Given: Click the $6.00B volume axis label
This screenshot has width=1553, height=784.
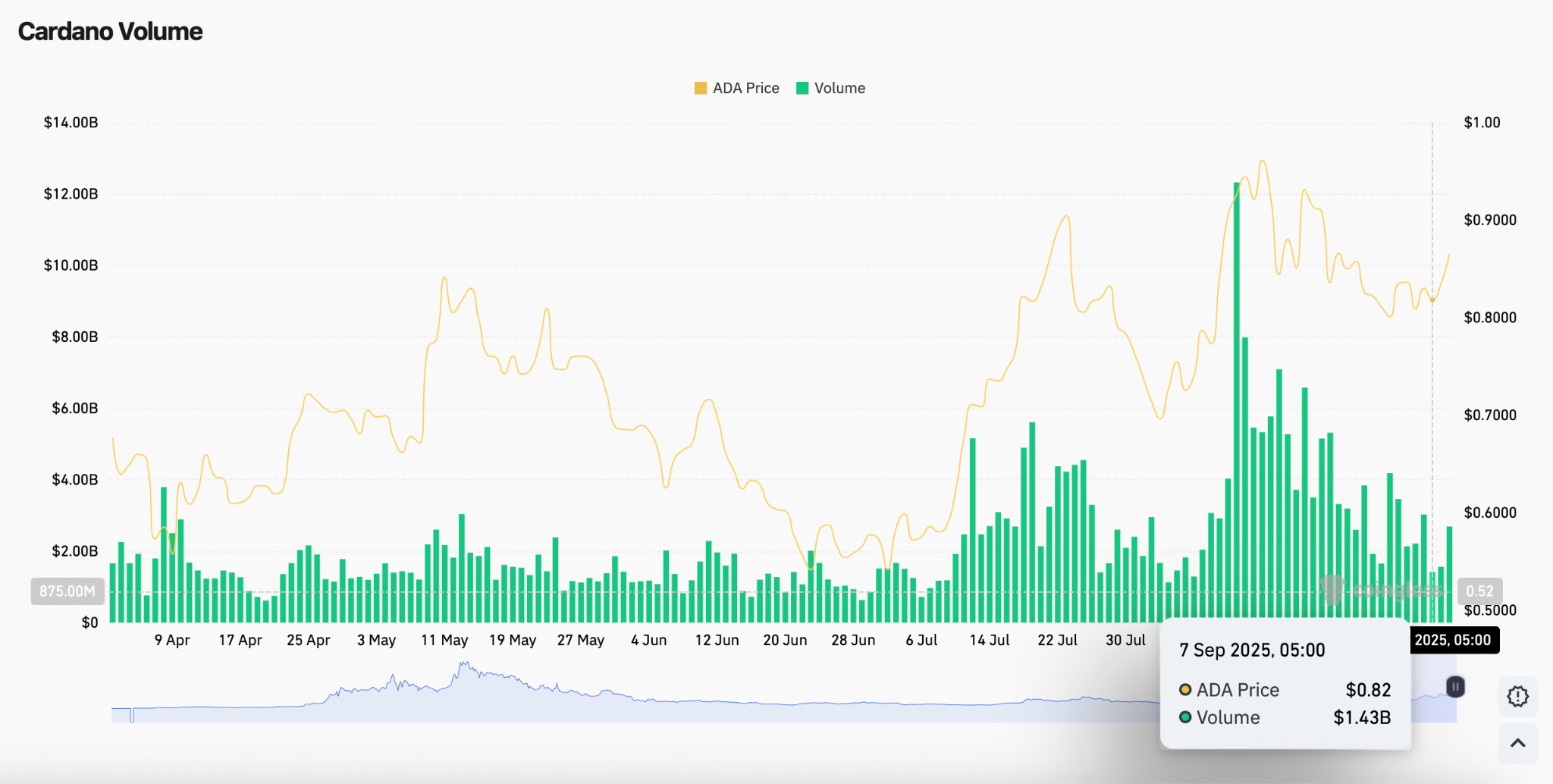Looking at the screenshot, I should pyautogui.click(x=74, y=408).
